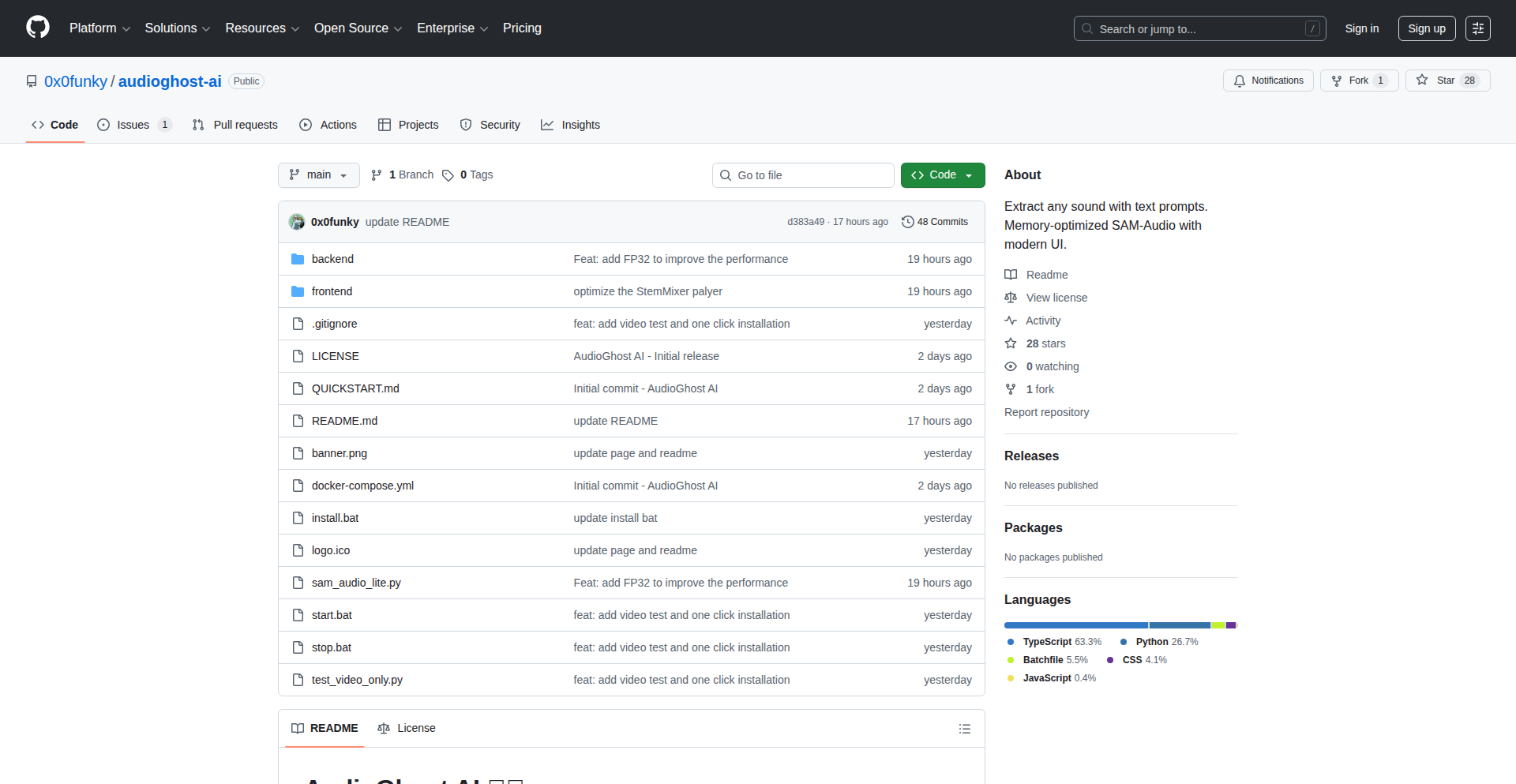Expand the main branch dropdown
Screen dimensions: 1516x784
318,175
